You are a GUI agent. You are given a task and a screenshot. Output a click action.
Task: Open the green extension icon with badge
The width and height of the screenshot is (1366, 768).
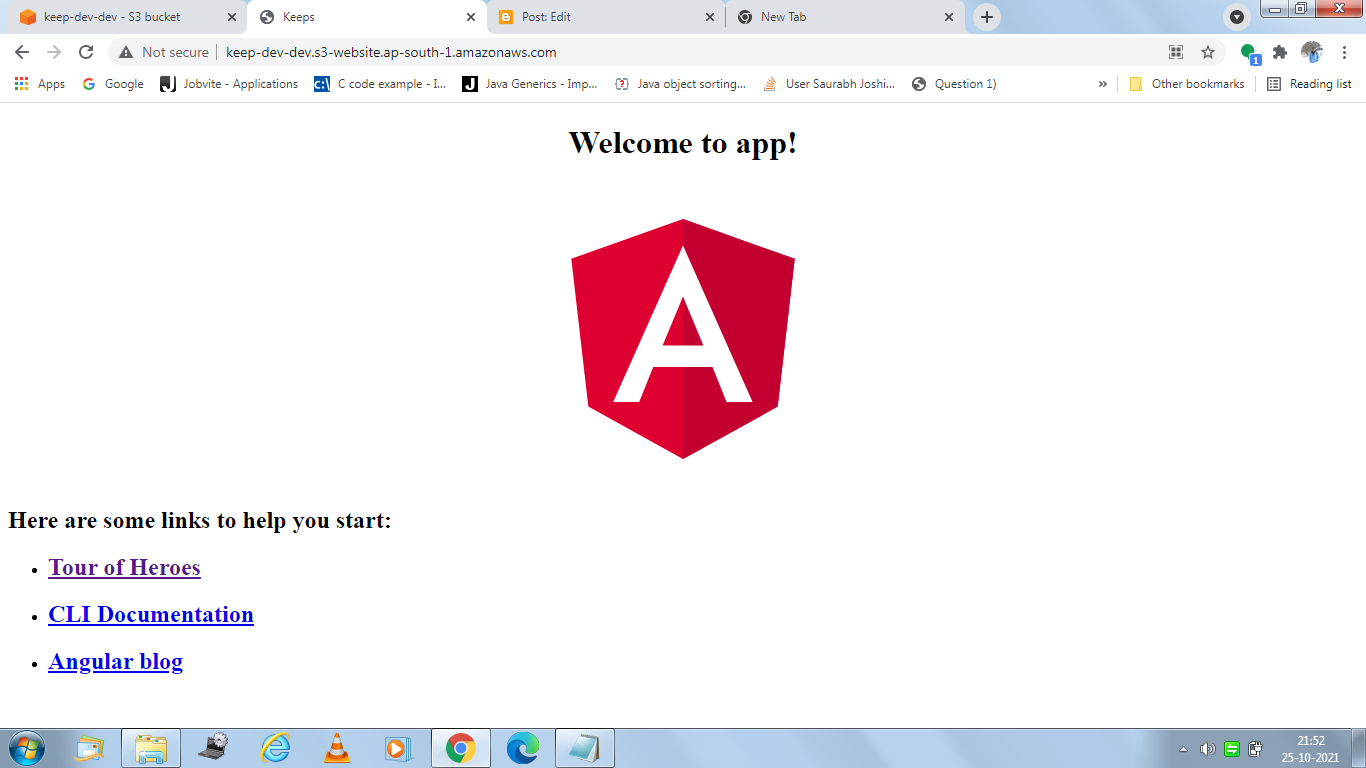pyautogui.click(x=1250, y=53)
